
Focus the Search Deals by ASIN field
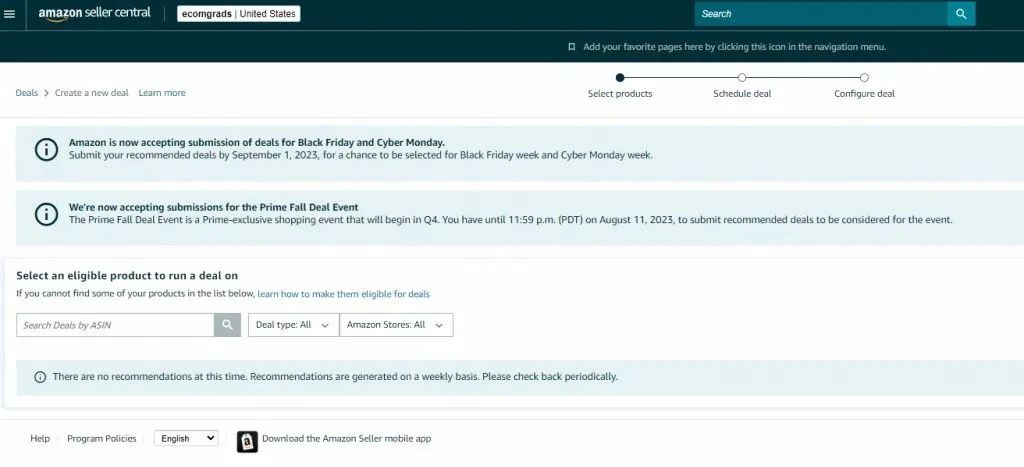[115, 325]
